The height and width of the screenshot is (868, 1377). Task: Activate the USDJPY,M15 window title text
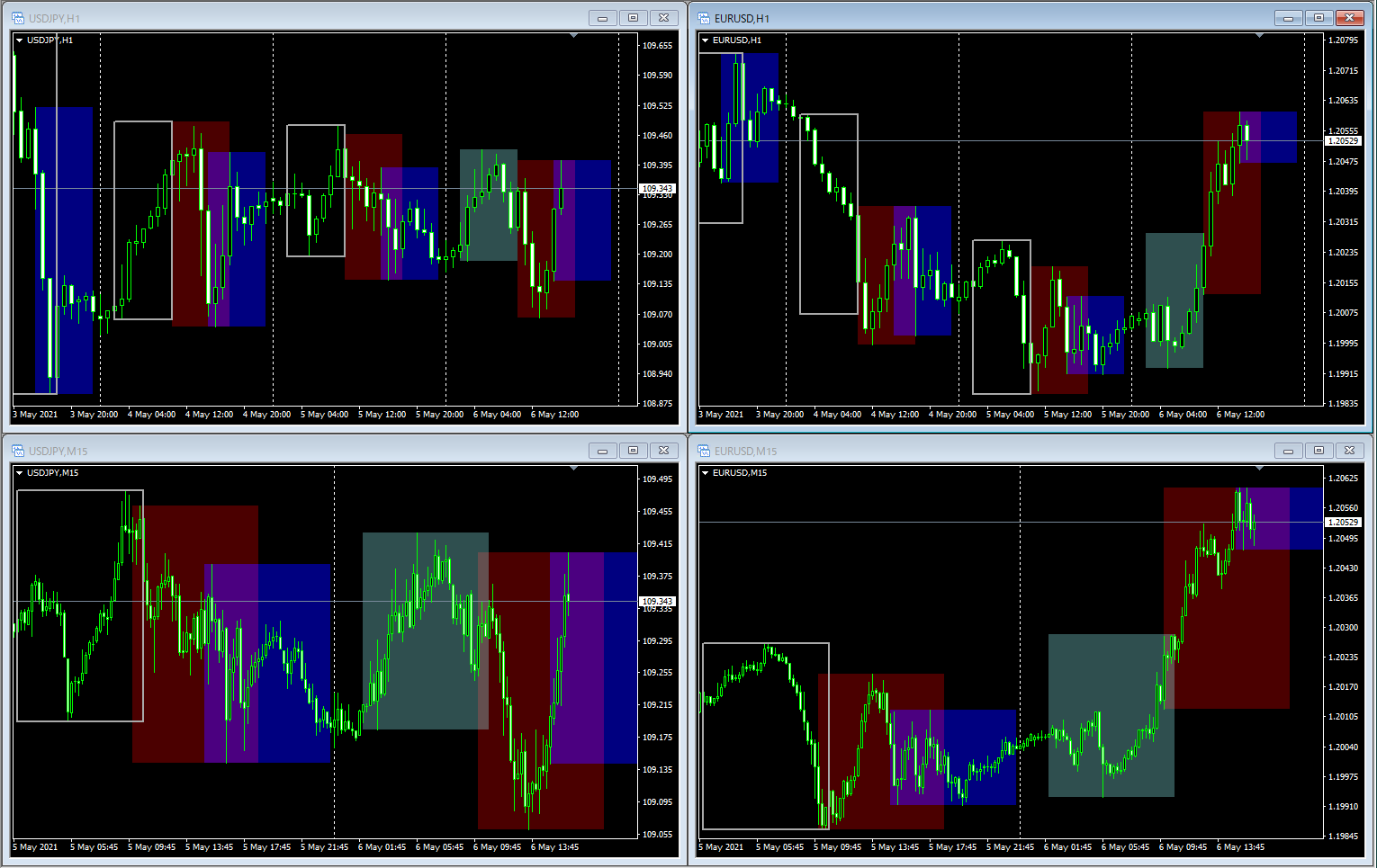click(x=58, y=452)
